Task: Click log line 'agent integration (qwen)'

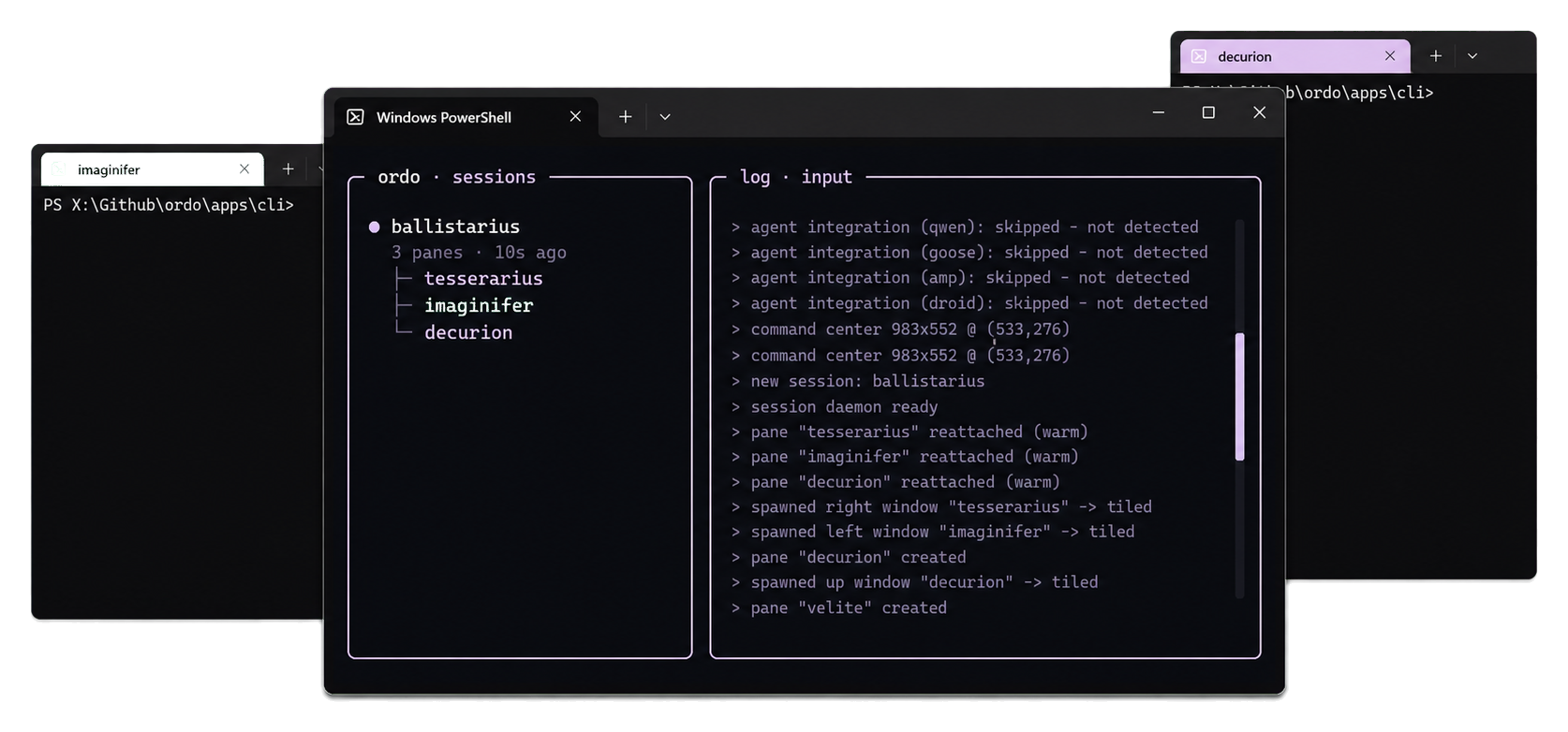Action: point(965,227)
